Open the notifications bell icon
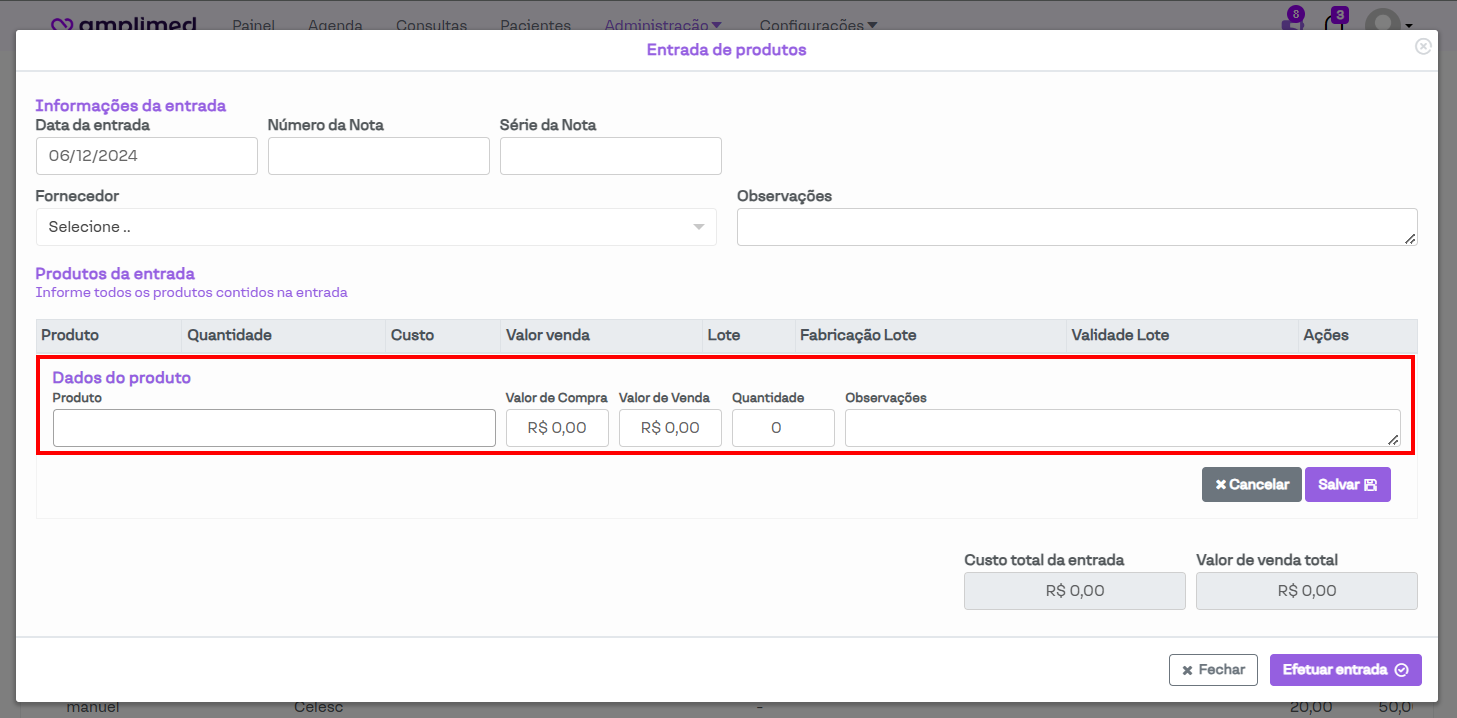This screenshot has width=1457, height=718. click(1335, 23)
